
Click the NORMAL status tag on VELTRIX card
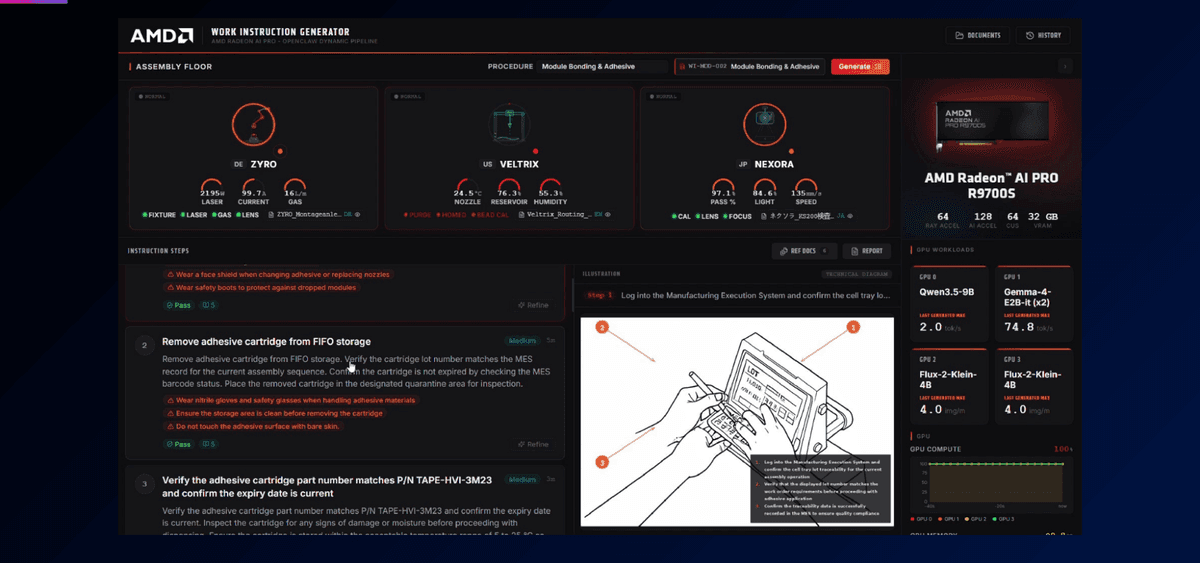tap(410, 97)
